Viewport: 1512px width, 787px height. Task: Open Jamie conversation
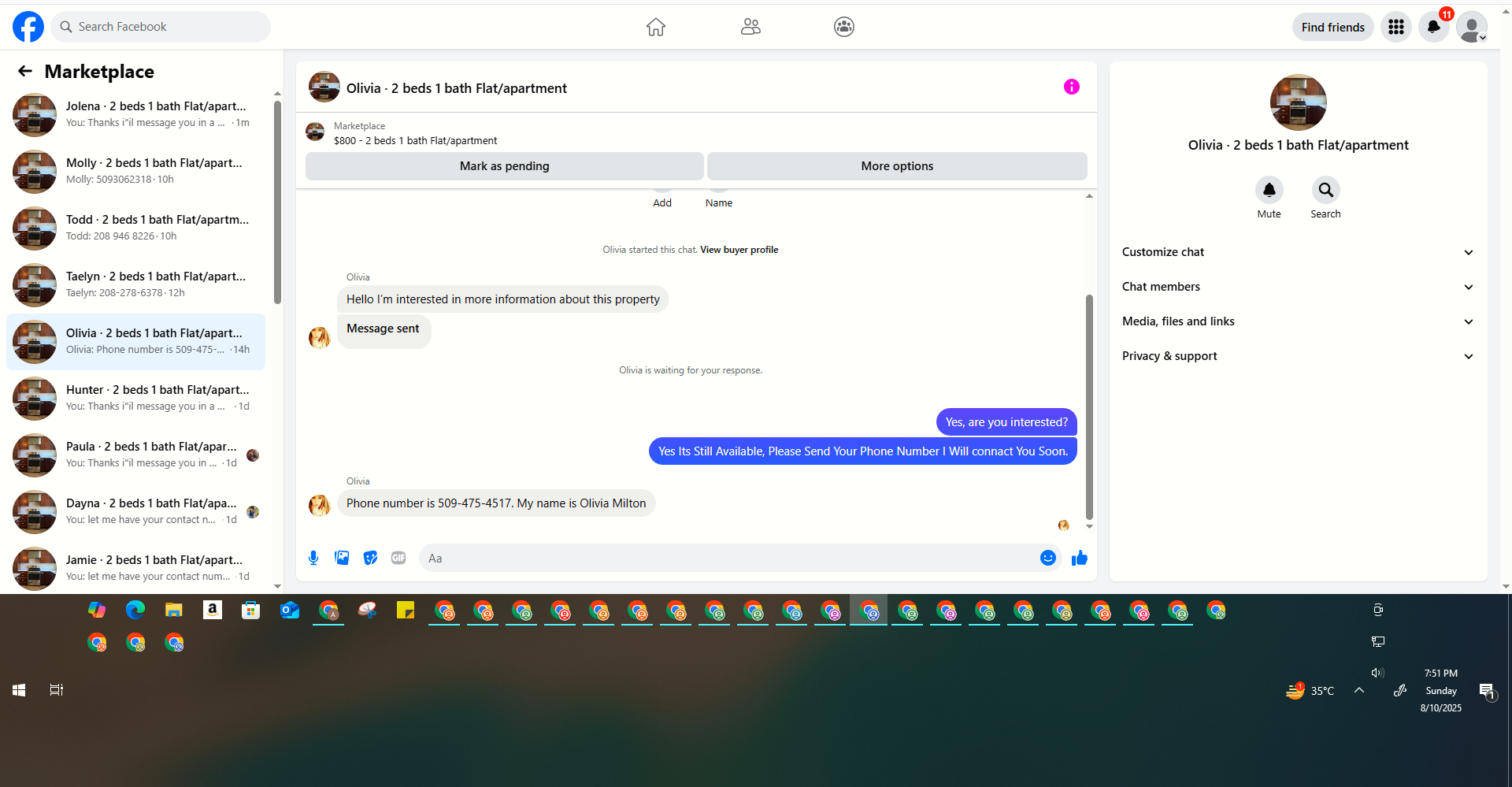135,569
